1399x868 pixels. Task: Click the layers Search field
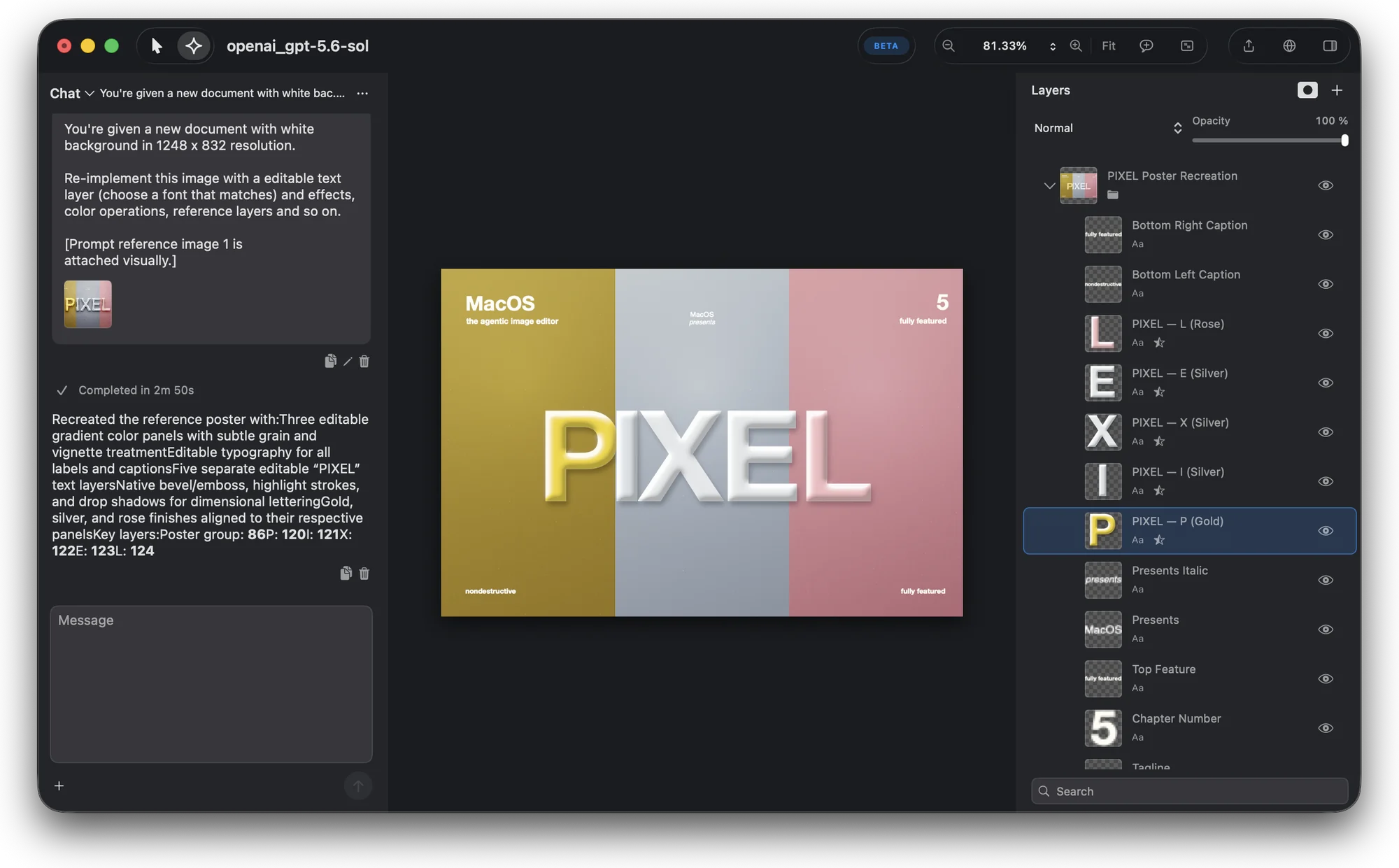click(x=1190, y=791)
